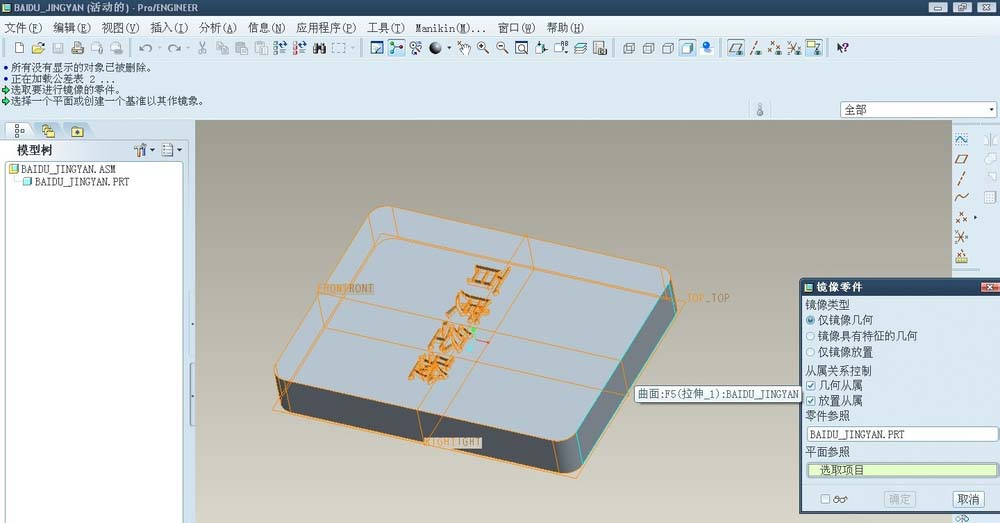Open the 分析(A) menu
The width and height of the screenshot is (1000, 523).
coord(217,28)
